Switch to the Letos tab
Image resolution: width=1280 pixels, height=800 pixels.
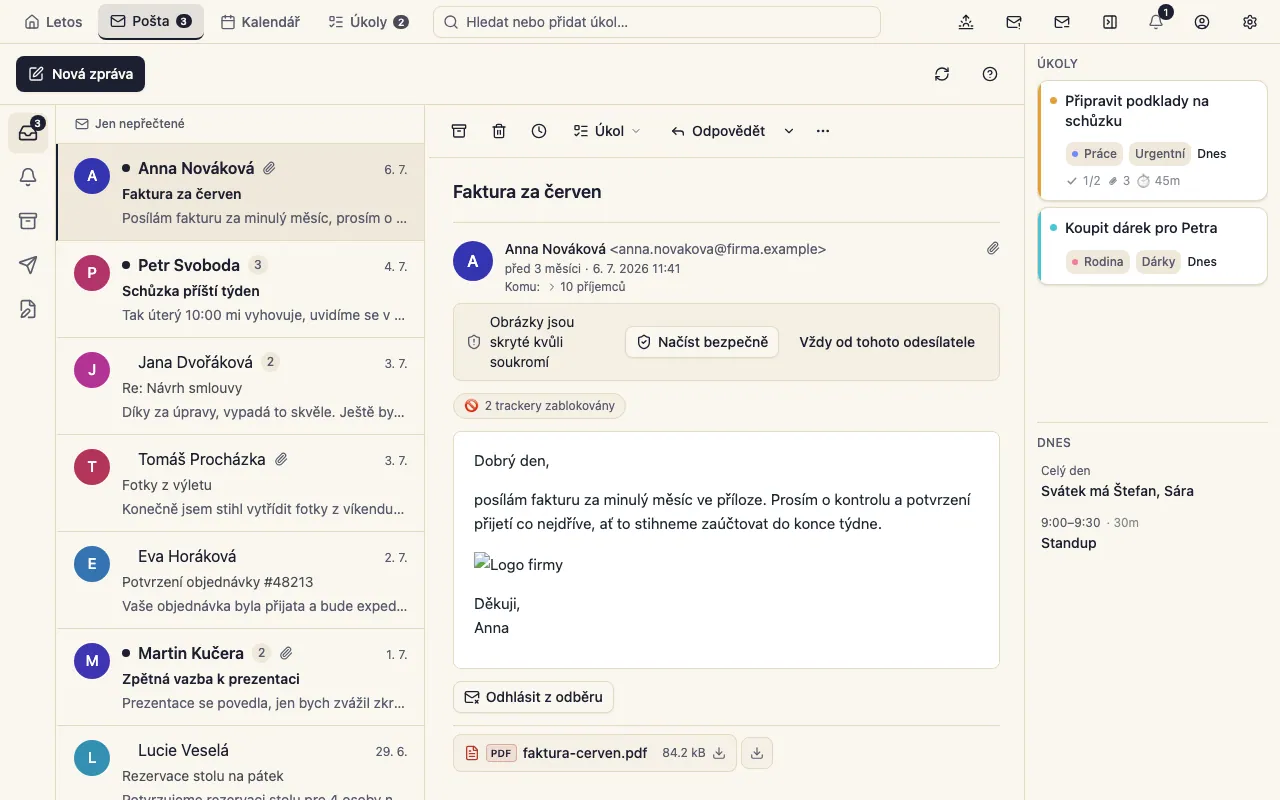tap(54, 22)
